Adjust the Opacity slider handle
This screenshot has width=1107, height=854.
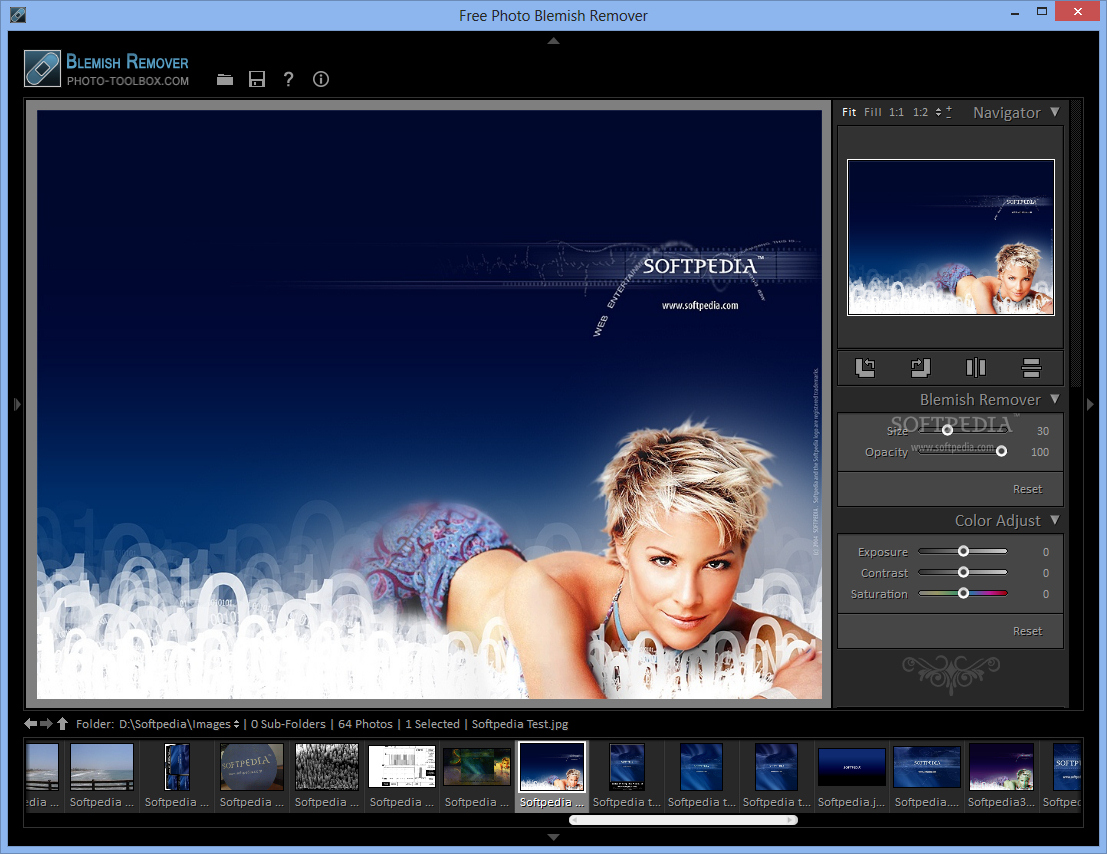[x=1001, y=451]
